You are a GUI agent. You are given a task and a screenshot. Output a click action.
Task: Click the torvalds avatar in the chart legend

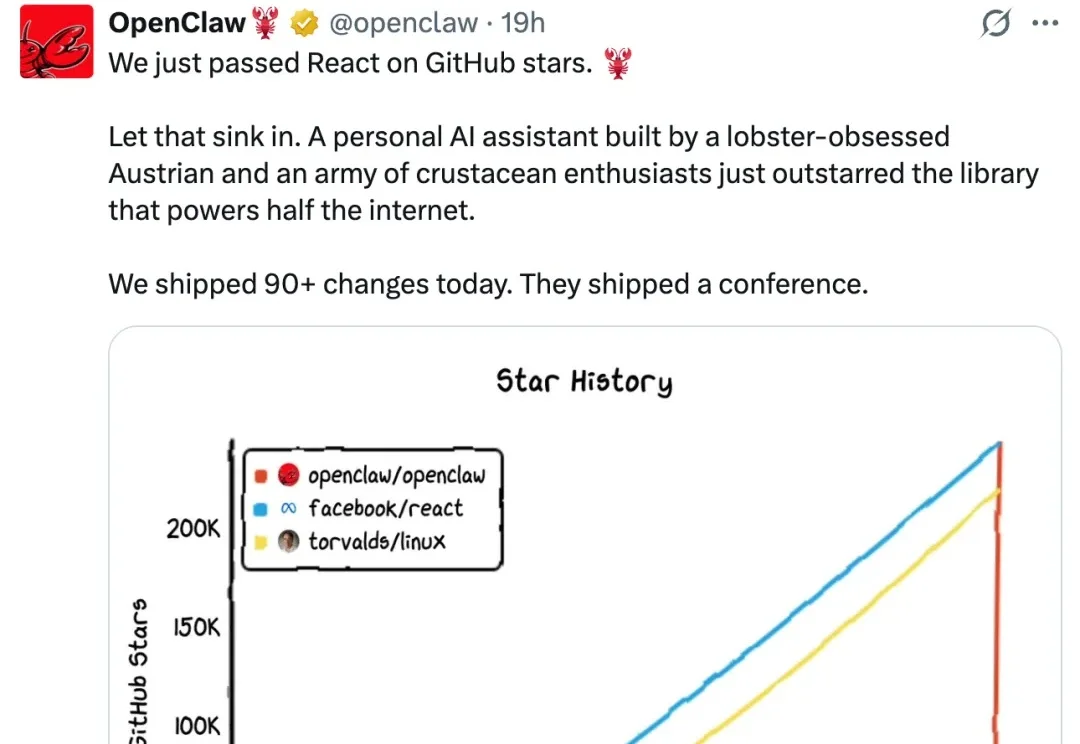point(288,540)
